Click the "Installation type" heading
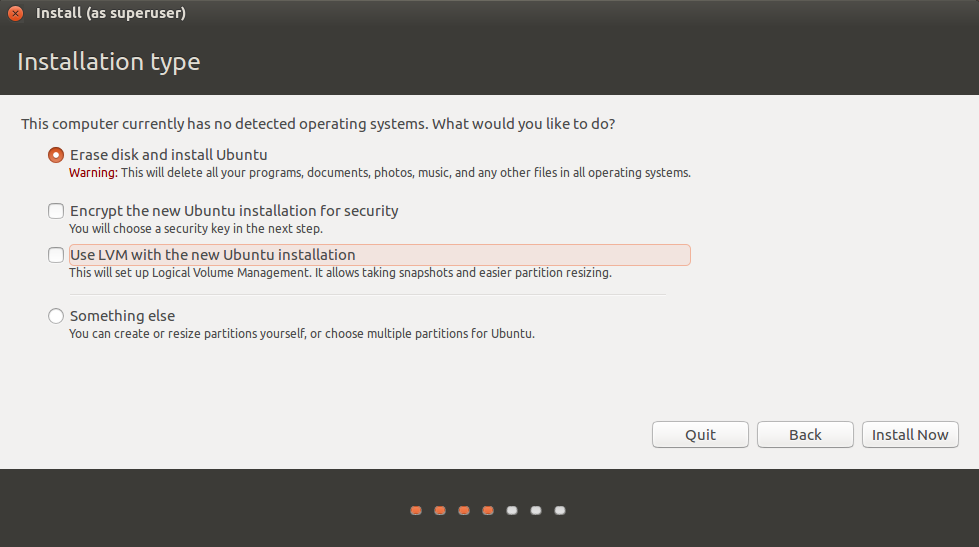Viewport: 979px width, 547px height. click(109, 62)
